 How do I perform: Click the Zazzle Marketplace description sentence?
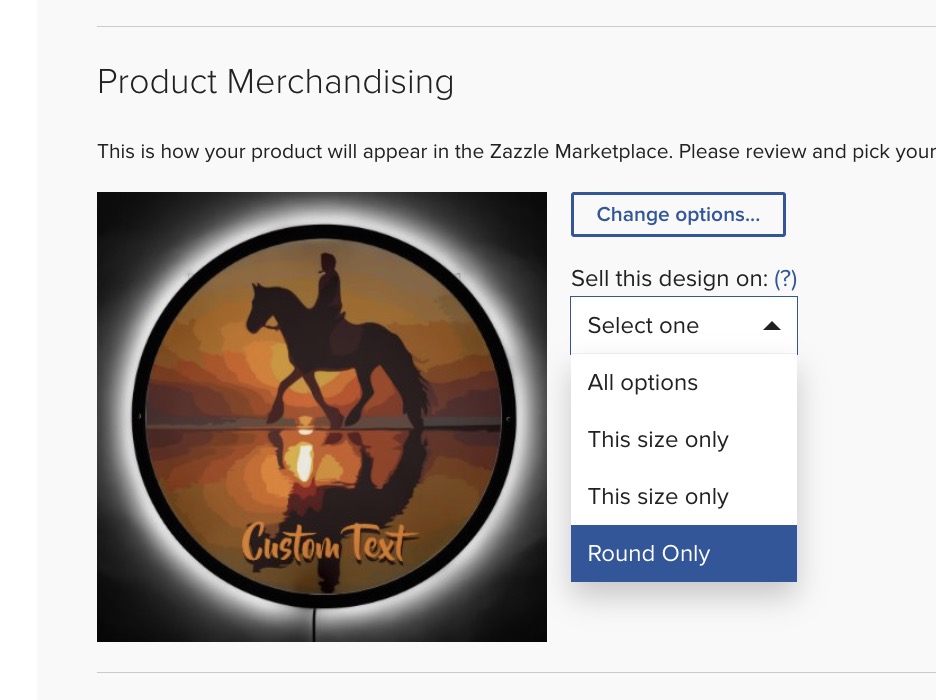(516, 152)
